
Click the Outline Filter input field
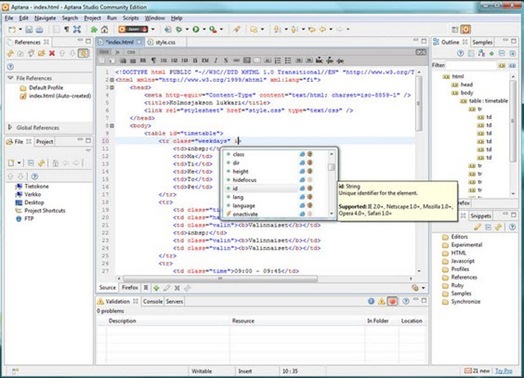pyautogui.click(x=471, y=66)
